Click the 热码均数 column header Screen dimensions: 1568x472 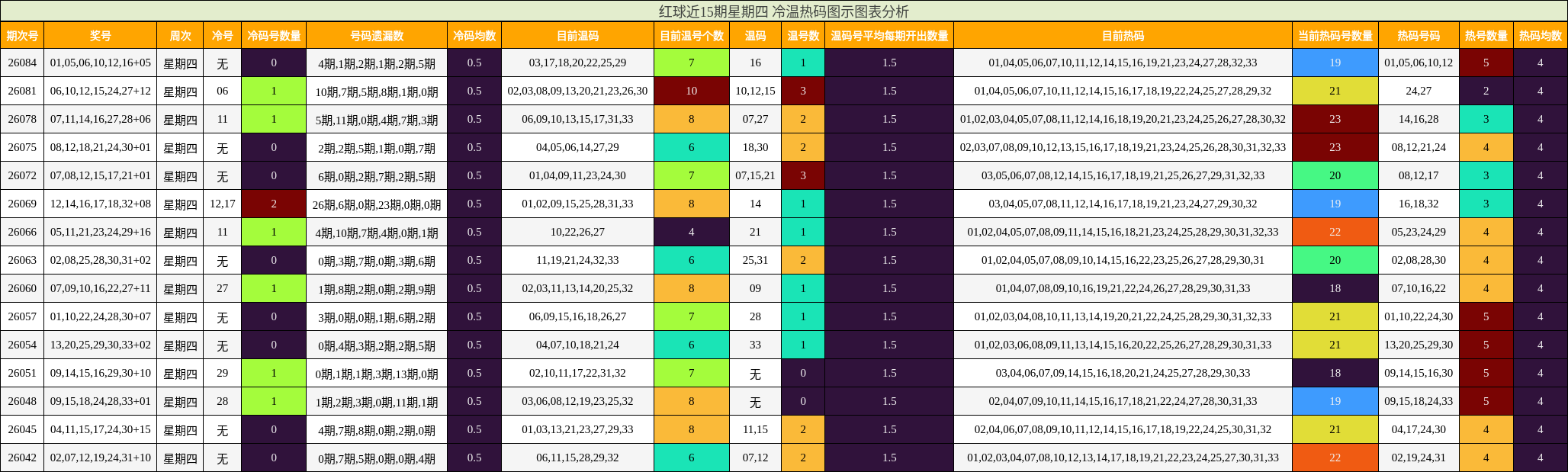pyautogui.click(x=1540, y=35)
